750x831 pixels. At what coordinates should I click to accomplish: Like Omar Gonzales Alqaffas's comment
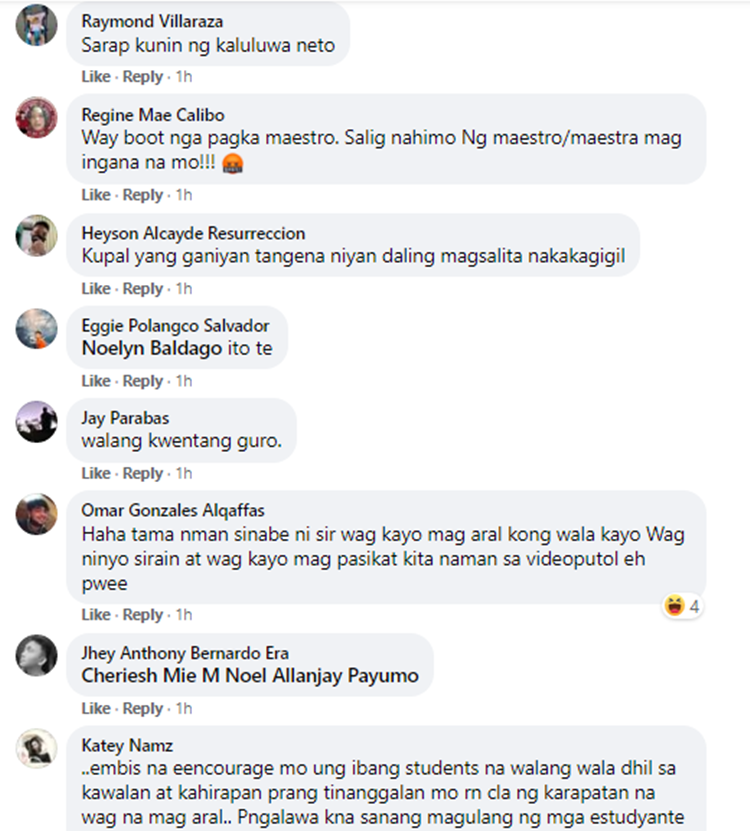point(96,615)
